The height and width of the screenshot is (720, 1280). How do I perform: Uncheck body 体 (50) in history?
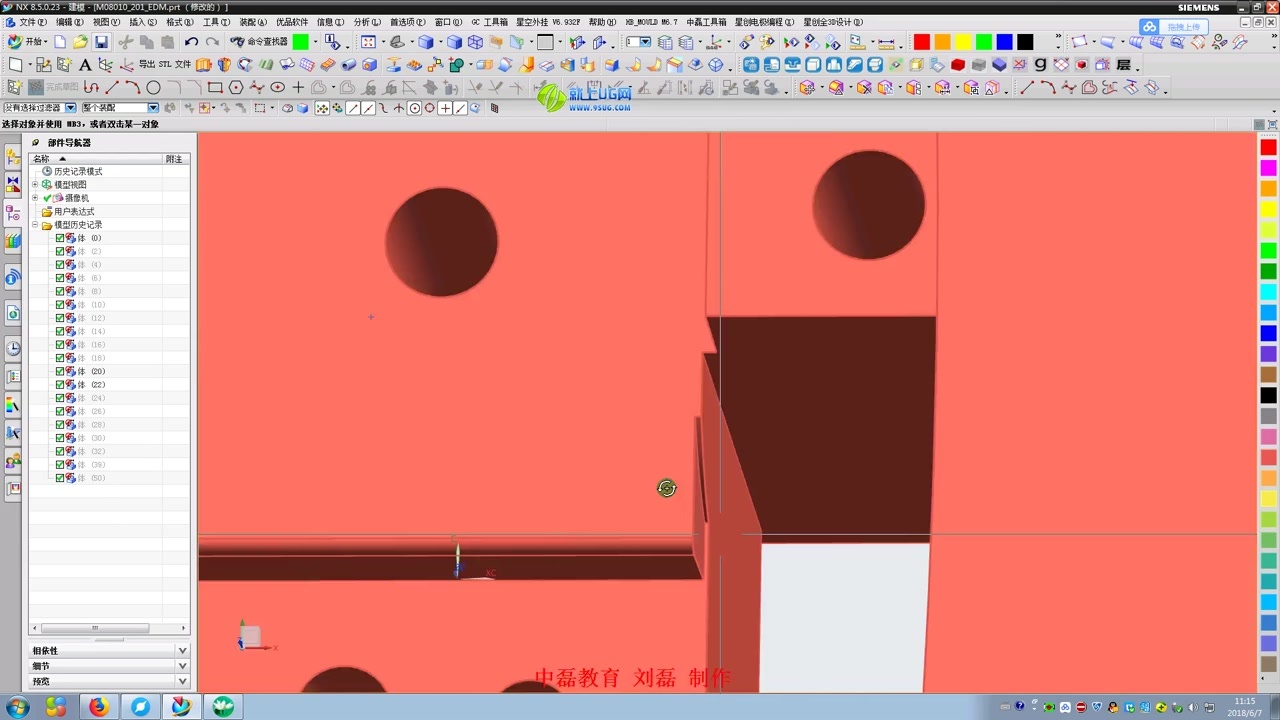click(60, 478)
